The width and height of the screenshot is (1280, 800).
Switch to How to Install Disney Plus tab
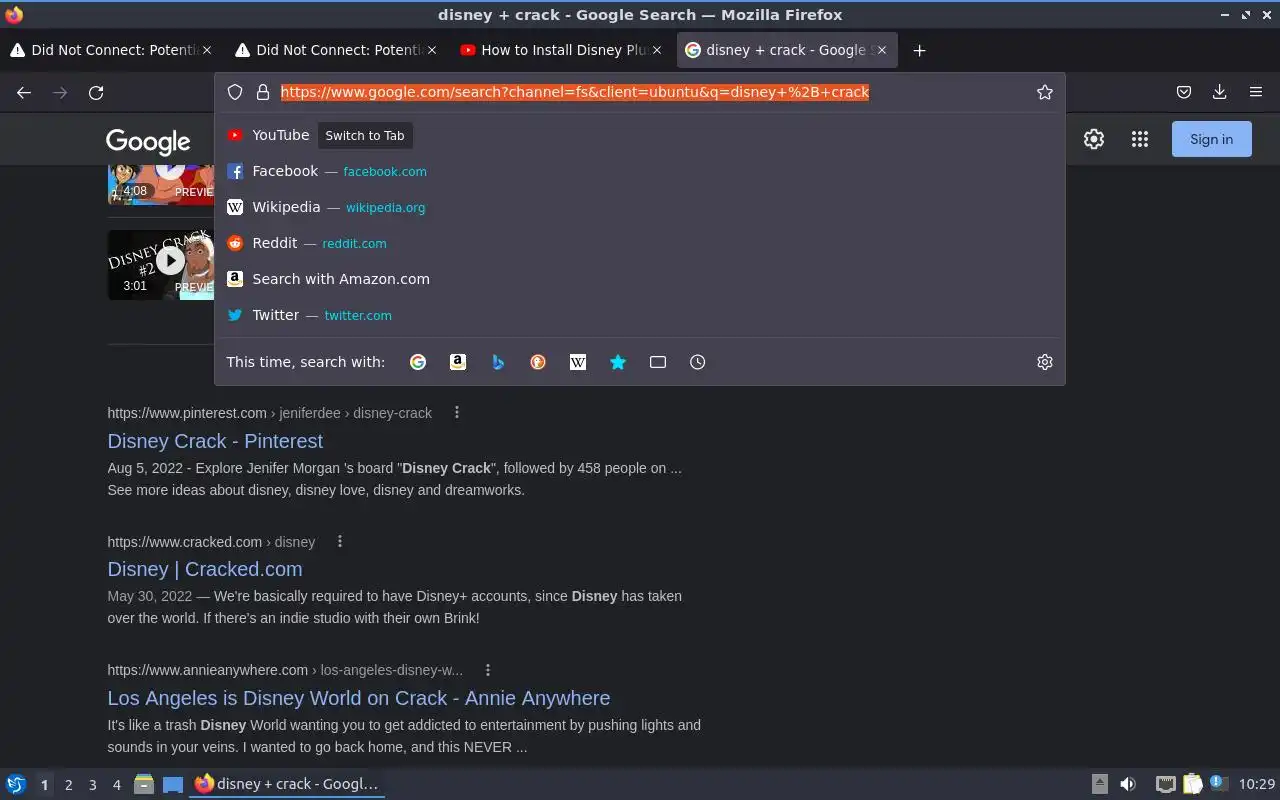560,50
